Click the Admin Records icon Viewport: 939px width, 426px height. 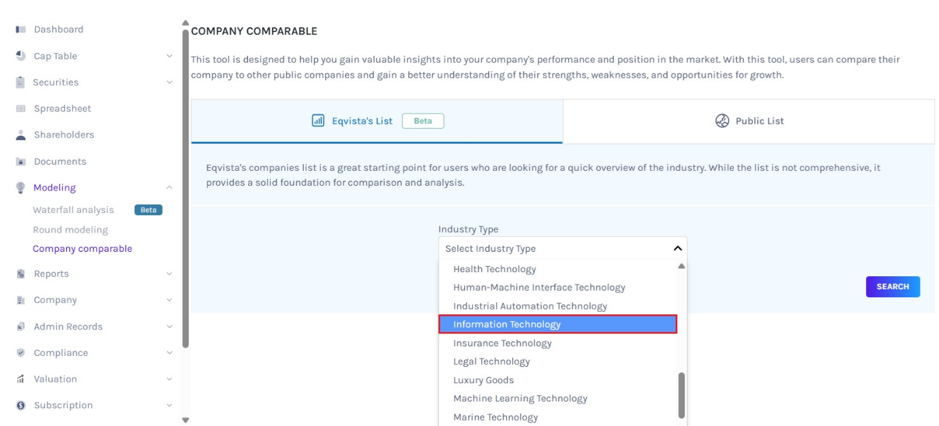(21, 327)
